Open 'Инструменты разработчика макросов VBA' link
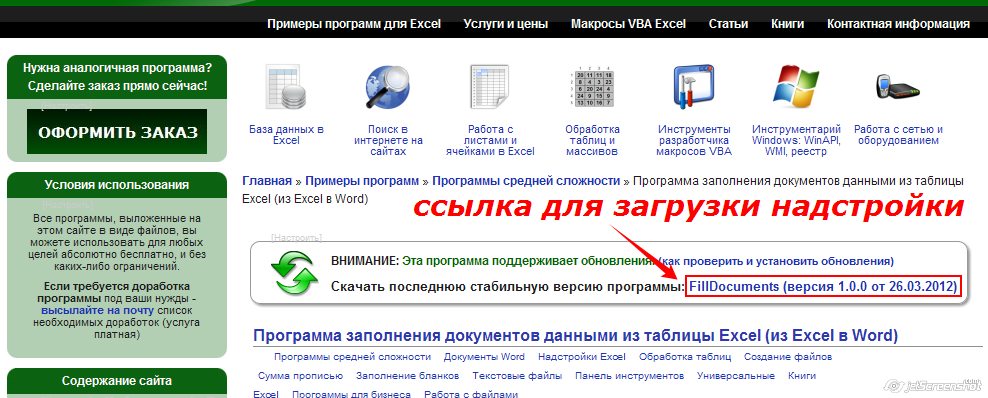Image resolution: width=988 pixels, height=398 pixels. click(693, 140)
